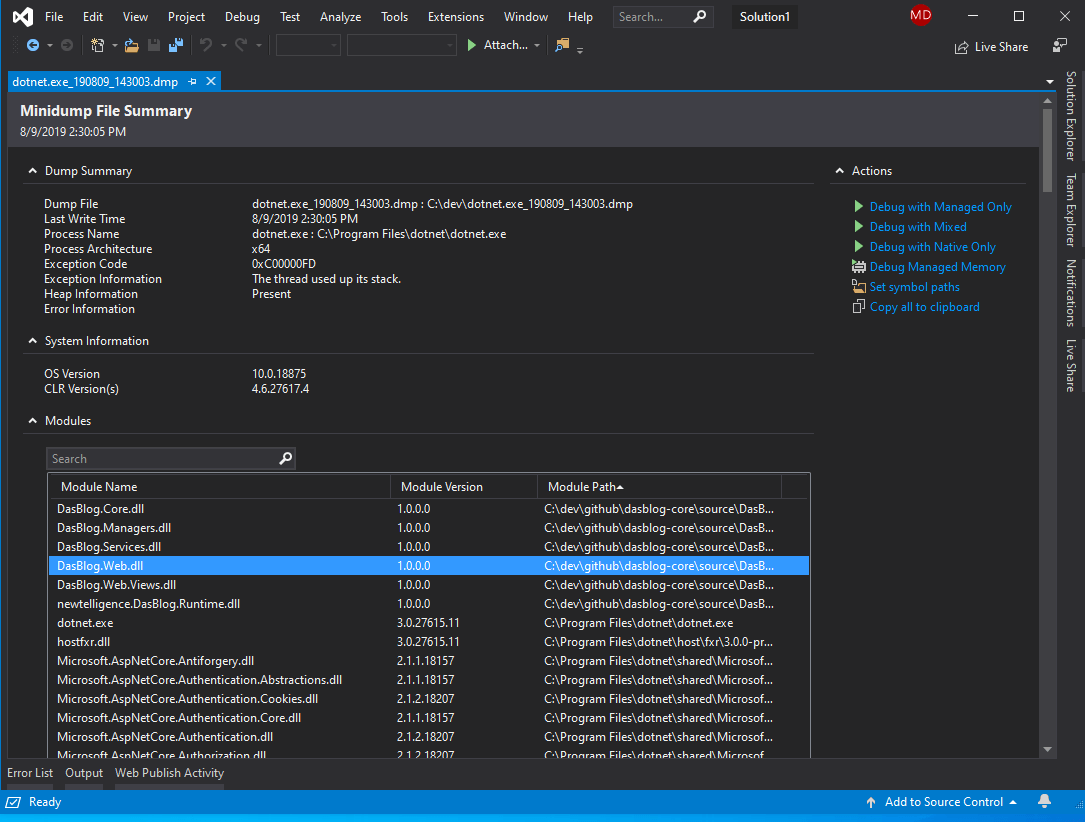Image resolution: width=1085 pixels, height=822 pixels.
Task: Collapse the Dump Summary section
Action: click(32, 171)
